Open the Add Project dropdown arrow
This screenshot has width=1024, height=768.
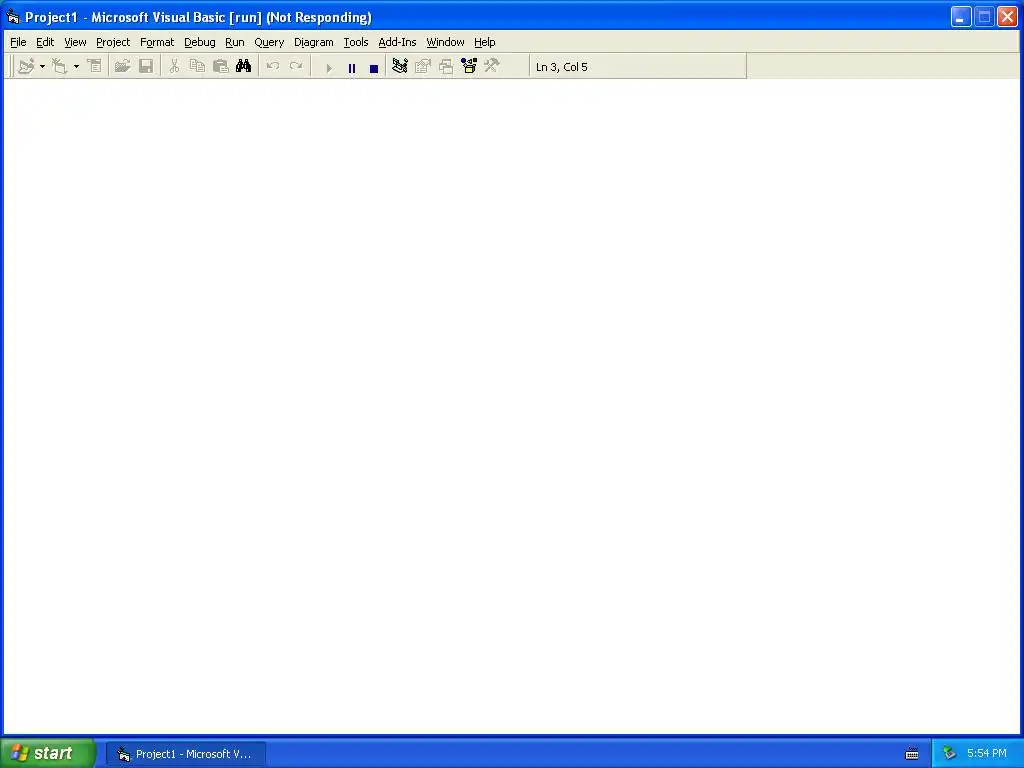42,67
